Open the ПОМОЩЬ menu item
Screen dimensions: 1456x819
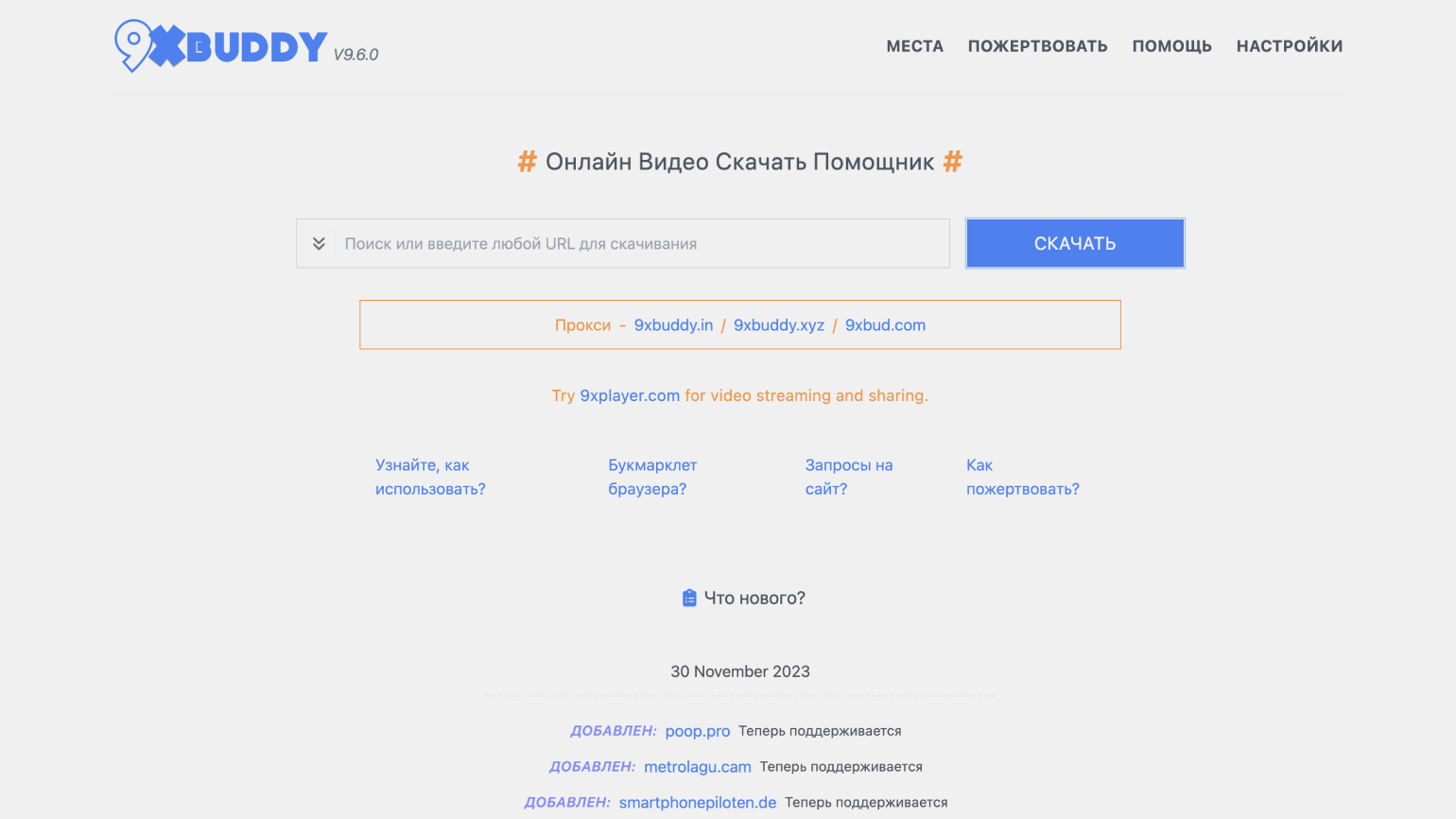point(1171,46)
